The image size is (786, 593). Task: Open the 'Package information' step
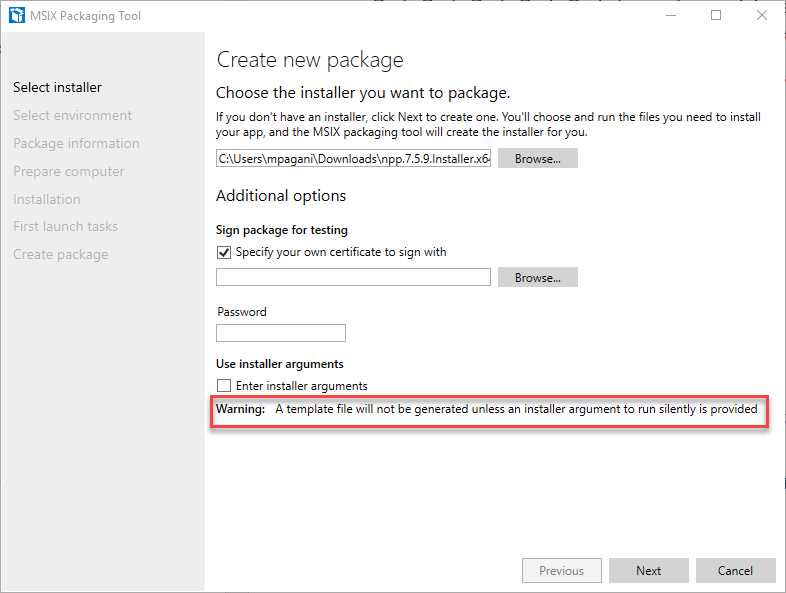pyautogui.click(x=76, y=143)
